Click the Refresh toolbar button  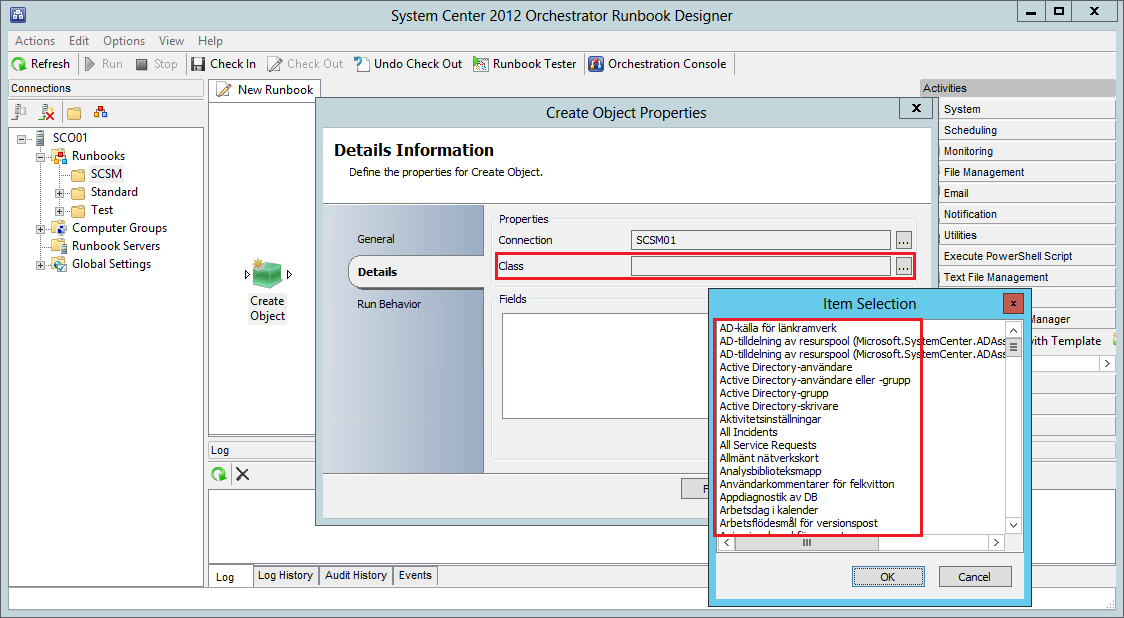pos(41,64)
